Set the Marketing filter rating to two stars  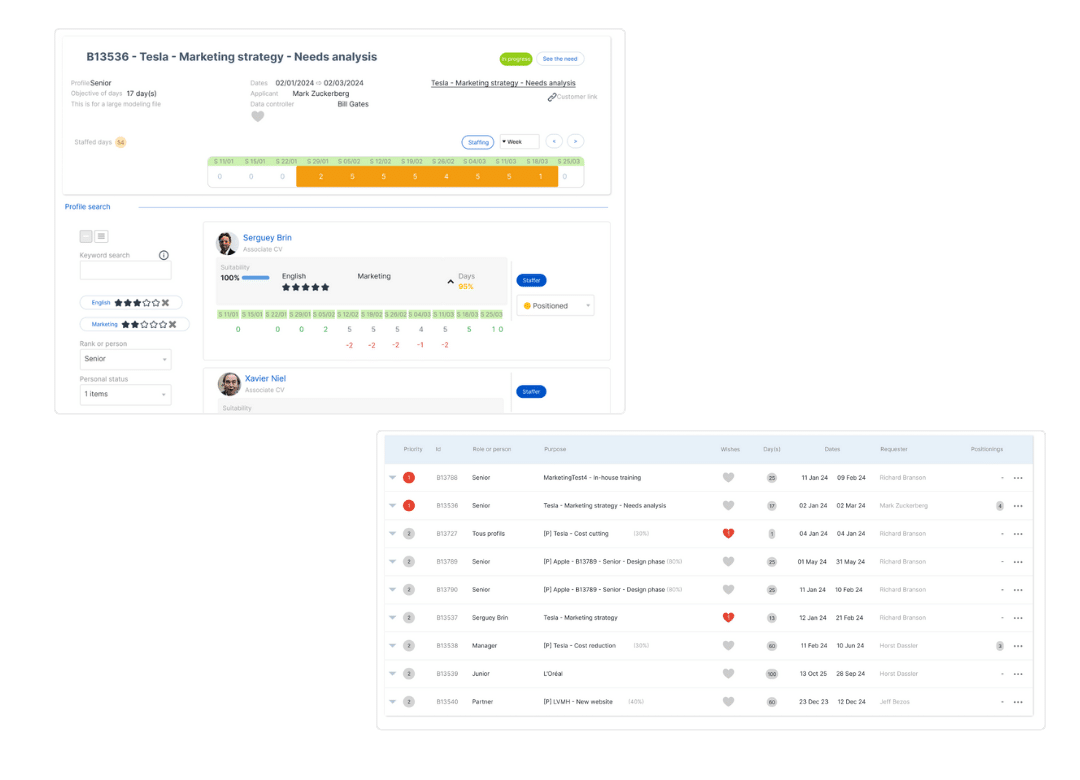pyautogui.click(x=137, y=324)
